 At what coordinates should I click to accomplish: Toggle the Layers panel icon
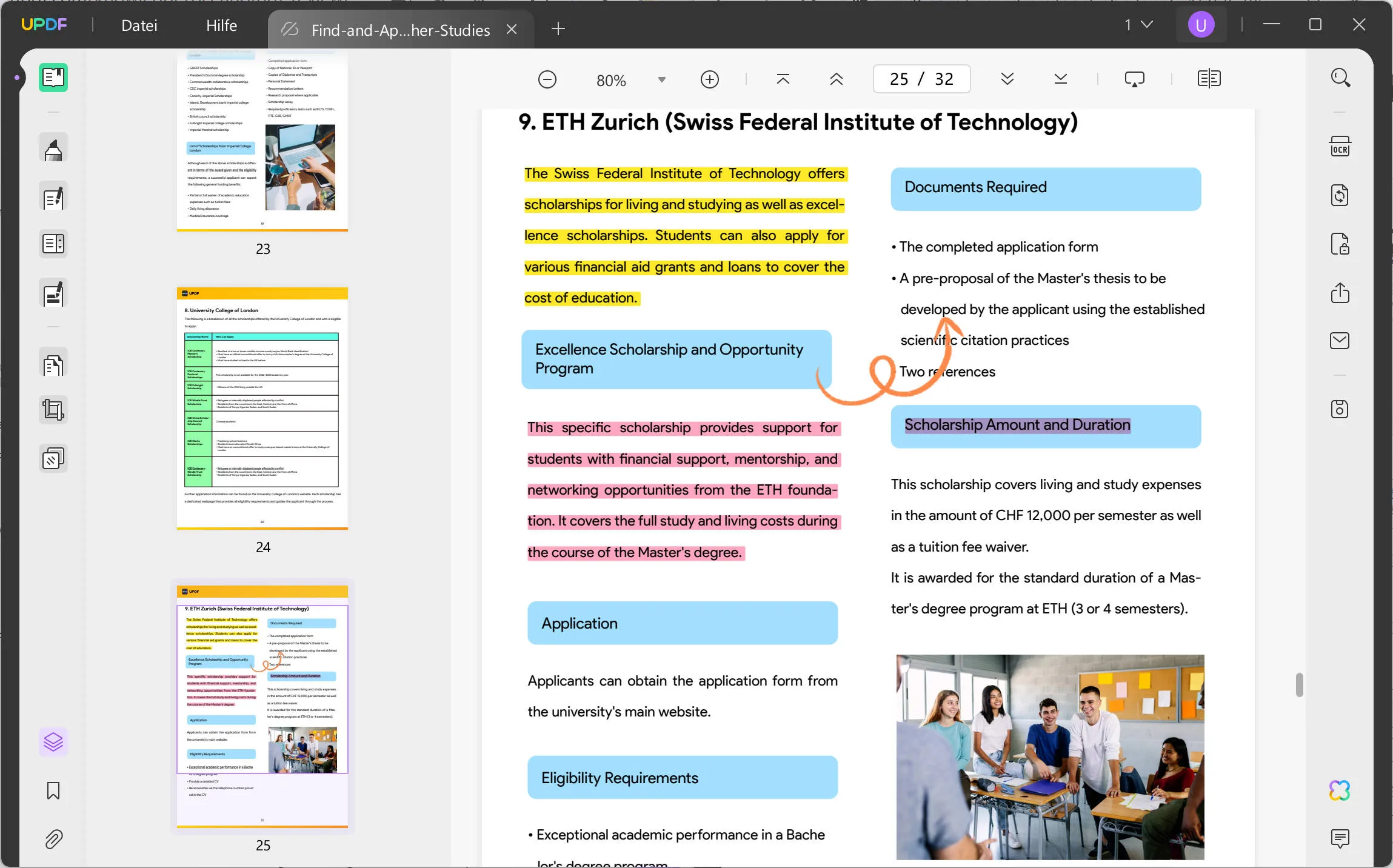coord(53,741)
